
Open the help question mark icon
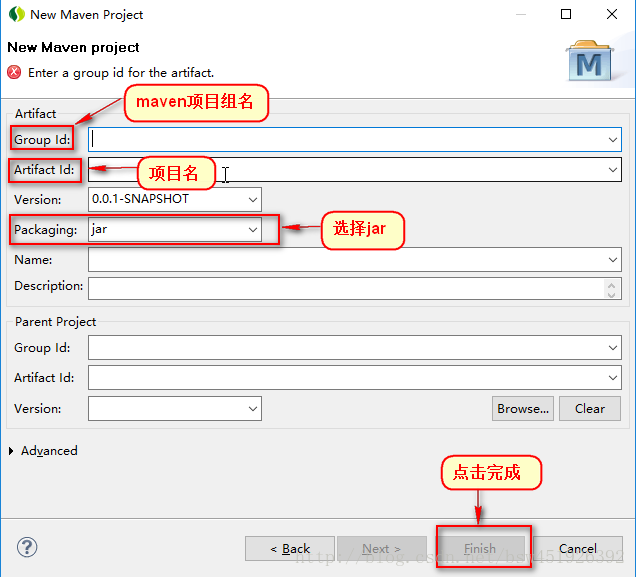click(x=27, y=547)
